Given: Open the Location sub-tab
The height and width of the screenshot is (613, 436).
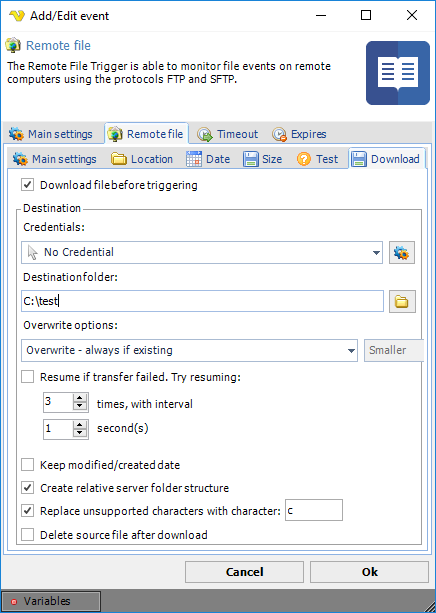Looking at the screenshot, I should pyautogui.click(x=142, y=159).
